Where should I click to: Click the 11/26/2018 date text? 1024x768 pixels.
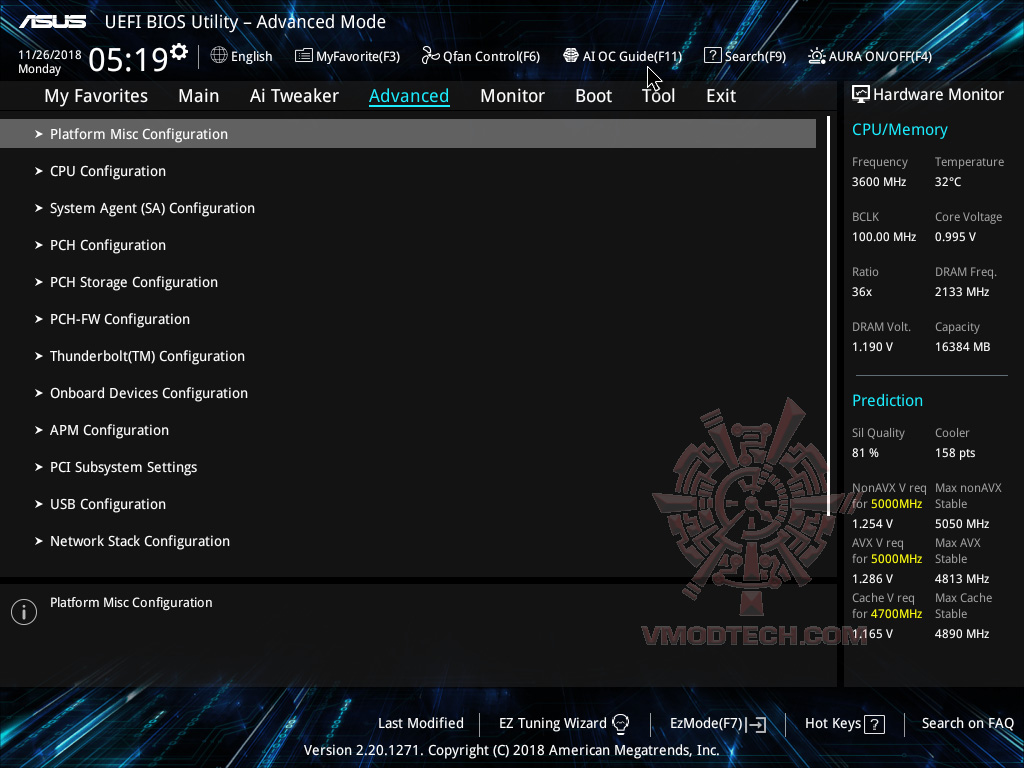50,55
